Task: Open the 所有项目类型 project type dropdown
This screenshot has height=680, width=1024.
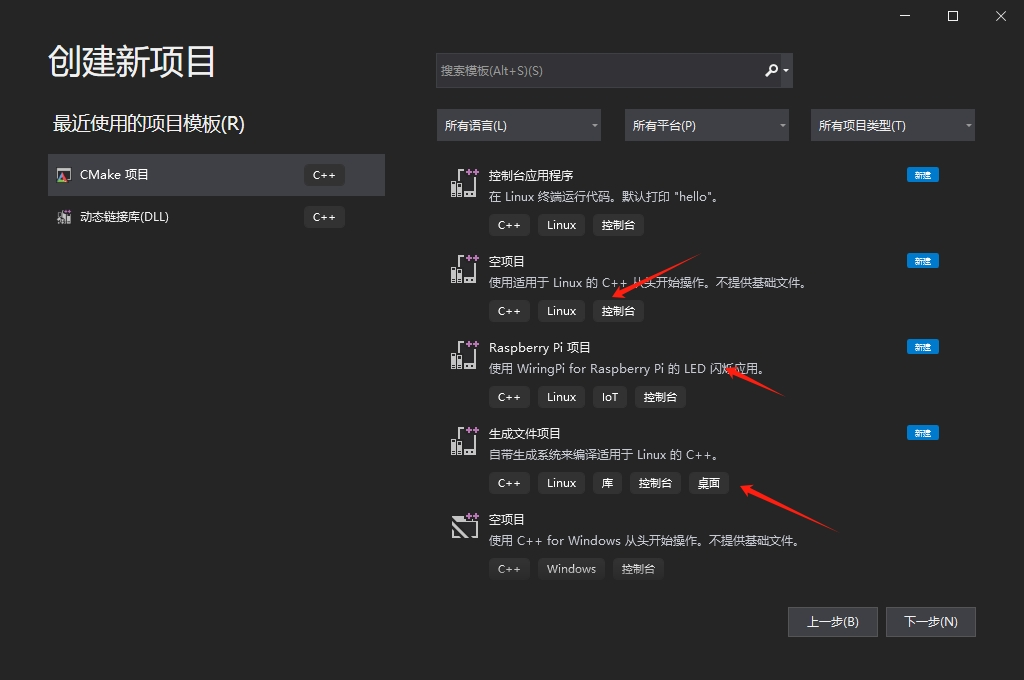Action: [893, 125]
